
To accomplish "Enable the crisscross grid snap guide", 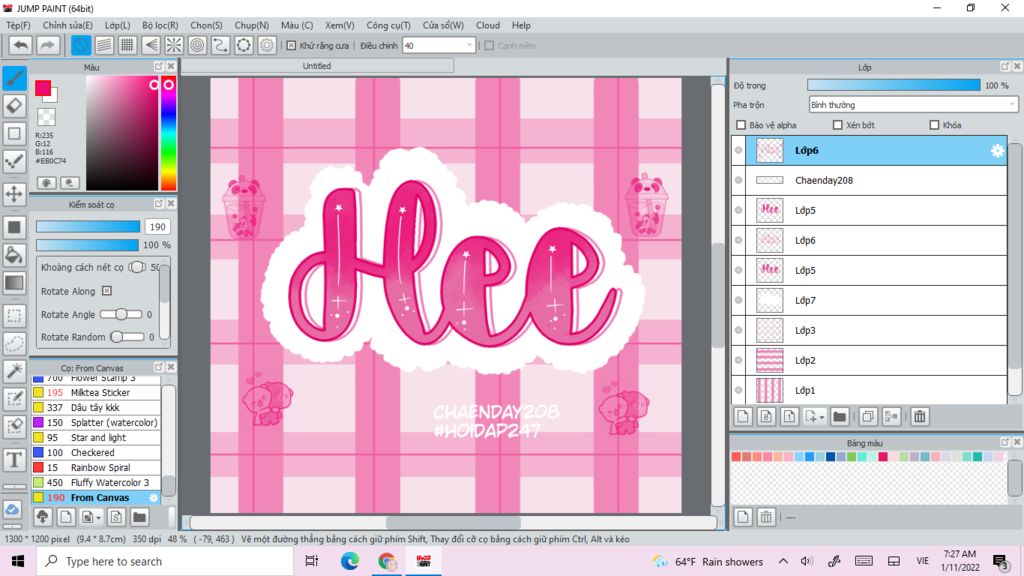I will 127,45.
